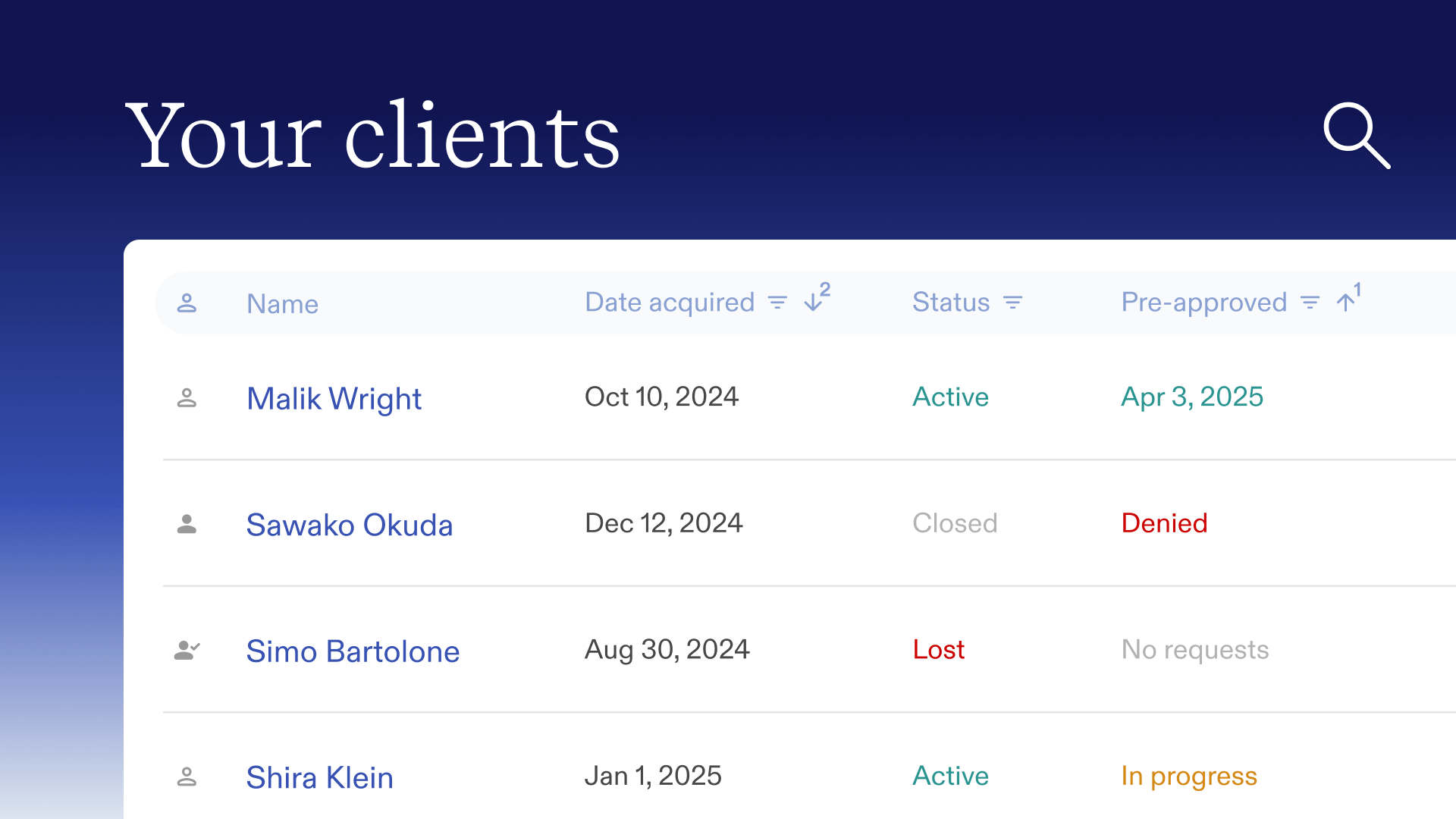Open the Status column filter icon
This screenshot has height=819, width=1456.
1013,303
